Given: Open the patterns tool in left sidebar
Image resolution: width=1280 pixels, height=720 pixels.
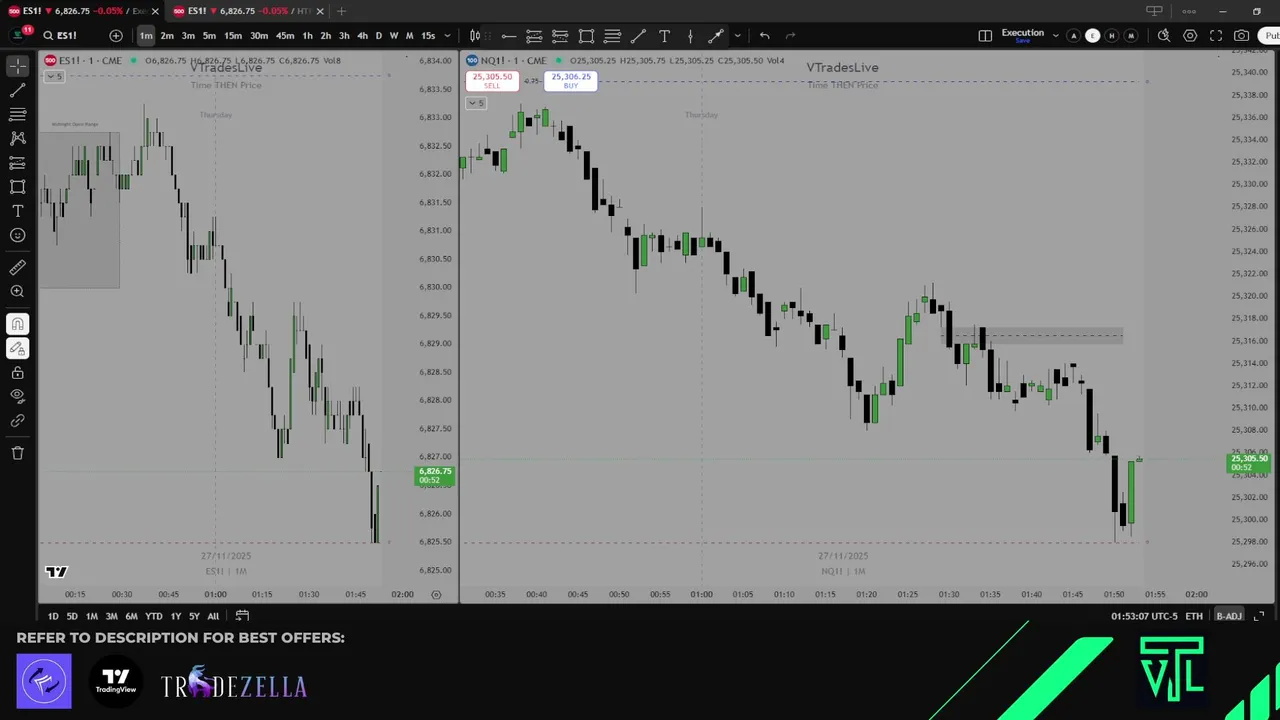Looking at the screenshot, I should (x=17, y=138).
